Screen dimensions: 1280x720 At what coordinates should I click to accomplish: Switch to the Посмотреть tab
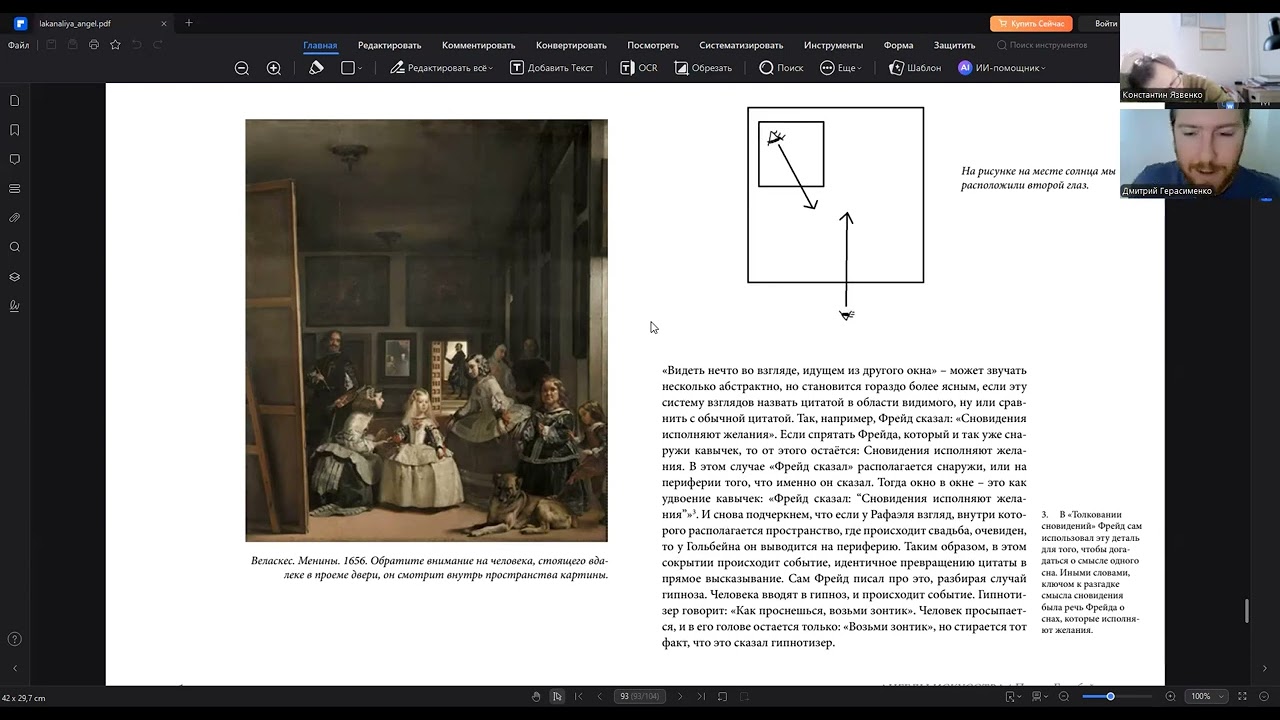pos(653,45)
